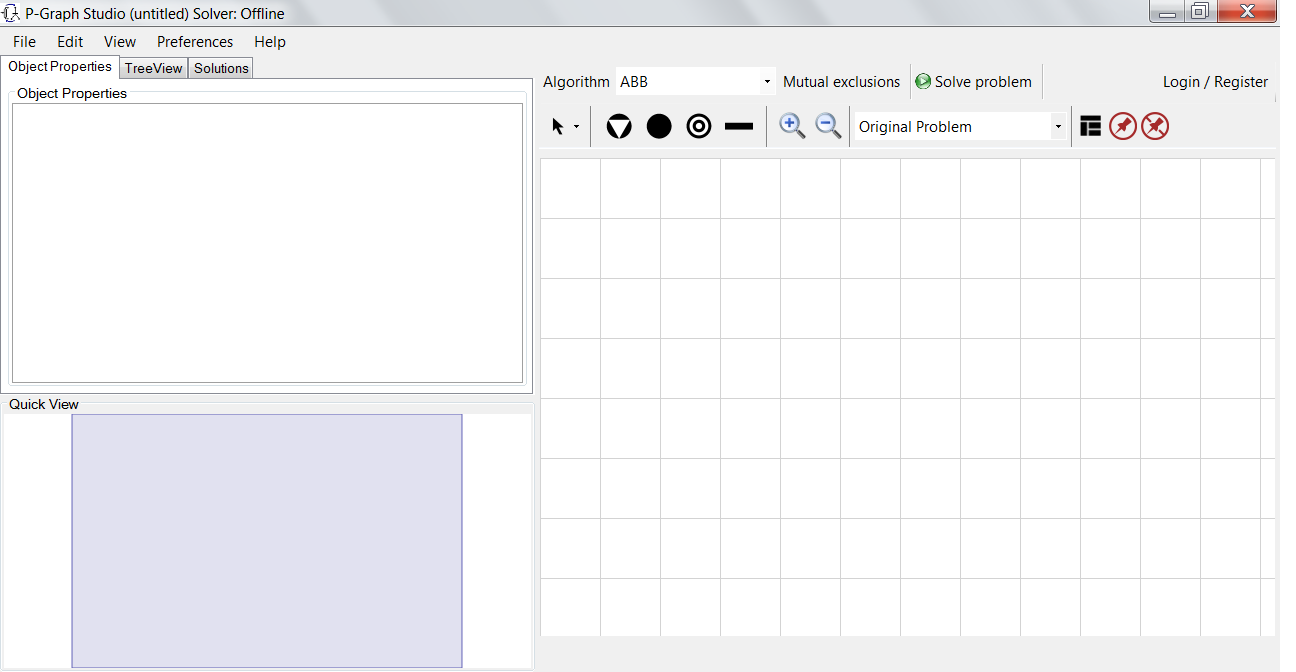Viewport: 1296px width, 672px height.
Task: Choose the product material node tool
Action: point(698,126)
